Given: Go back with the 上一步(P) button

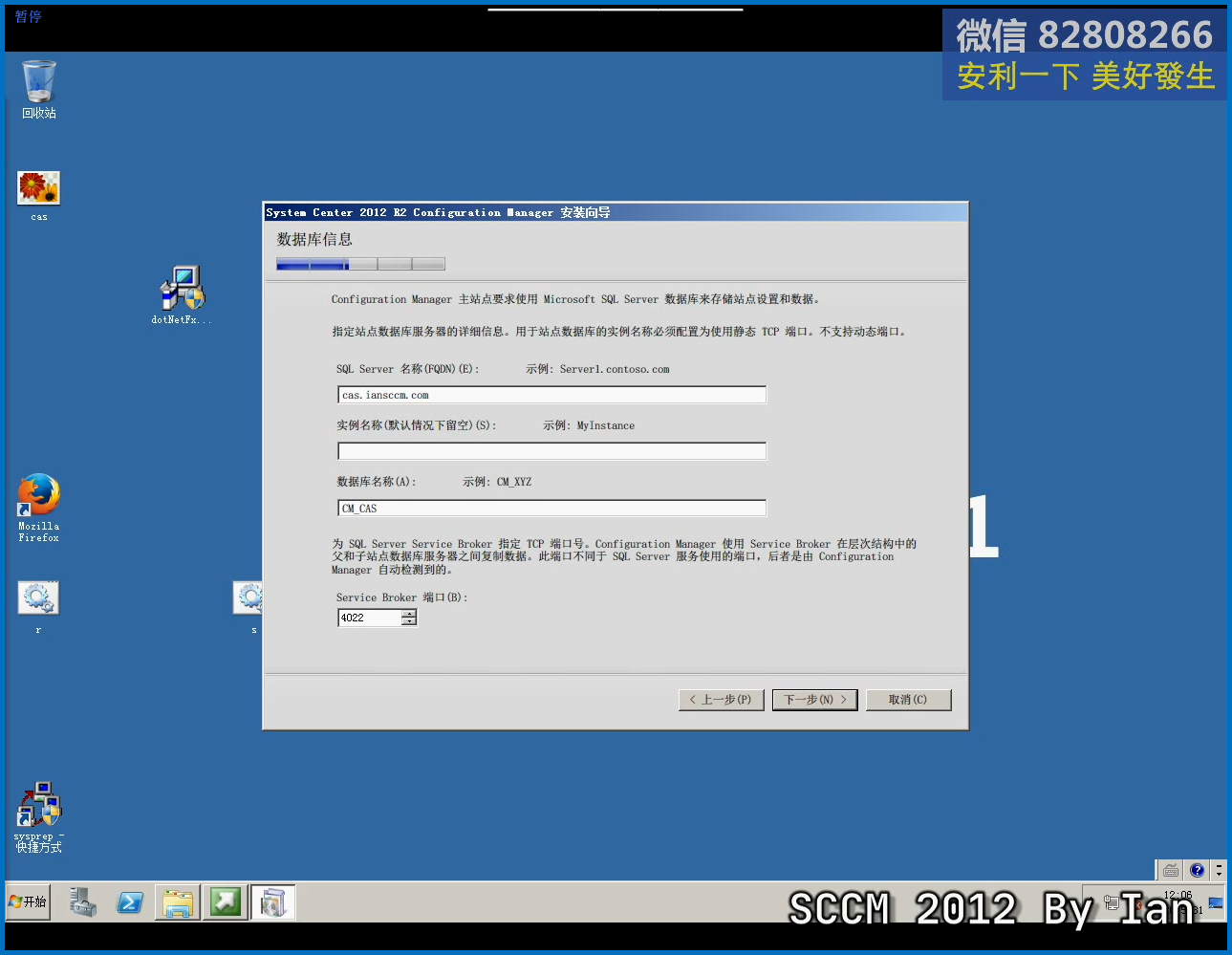Looking at the screenshot, I should (x=721, y=700).
